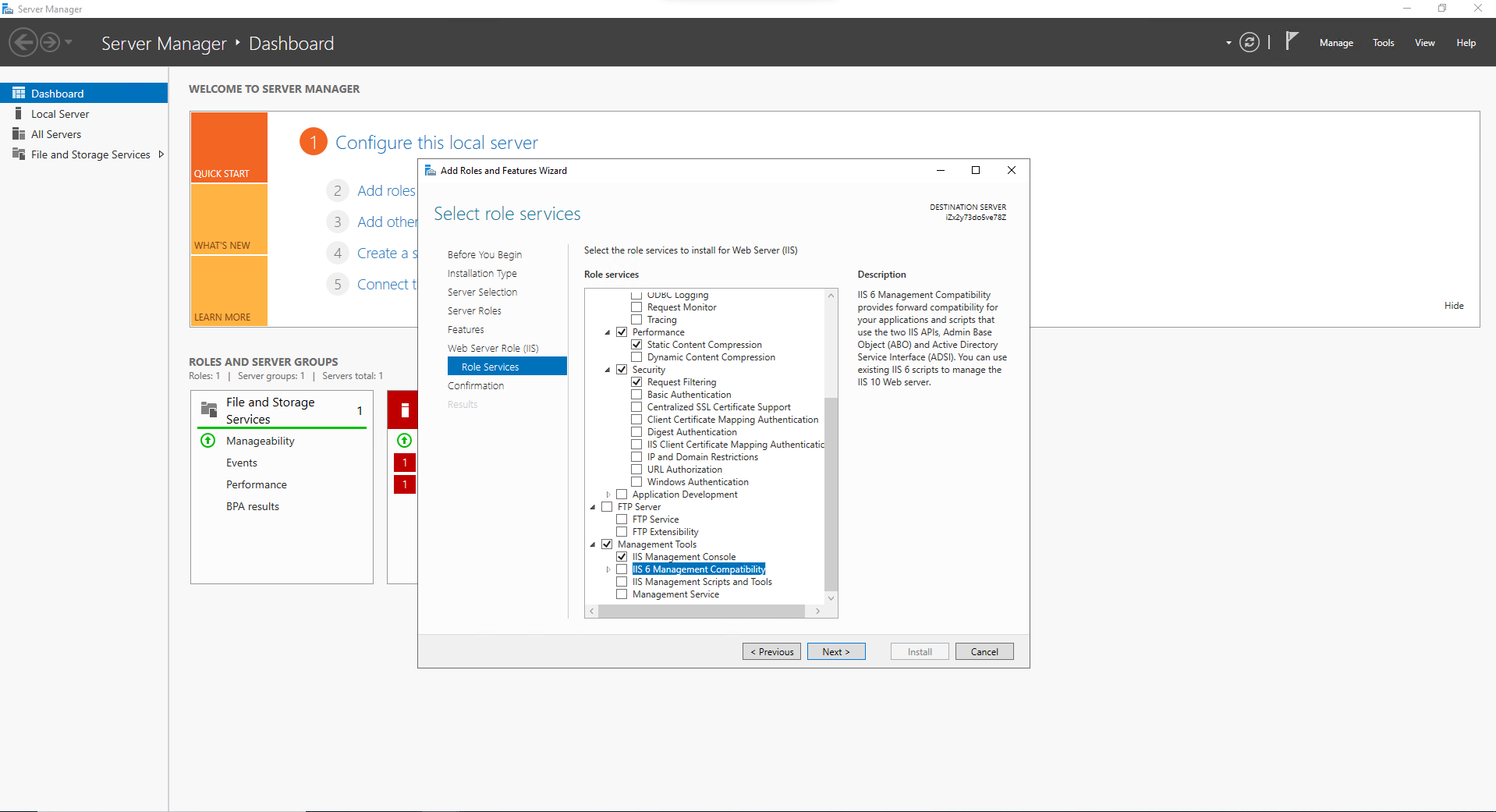The image size is (1496, 812).
Task: Open the notifications flag icon
Action: coord(1292,41)
